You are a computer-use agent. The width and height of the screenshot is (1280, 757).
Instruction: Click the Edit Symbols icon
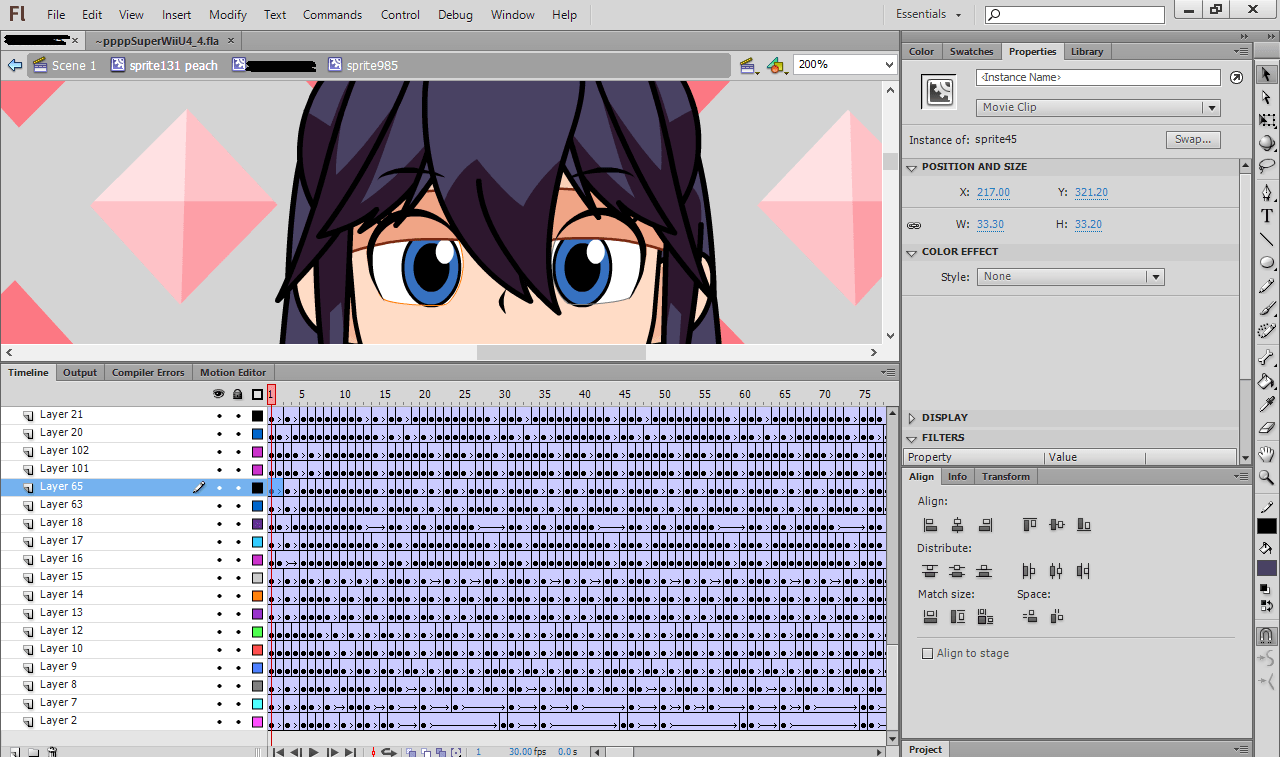tap(777, 65)
